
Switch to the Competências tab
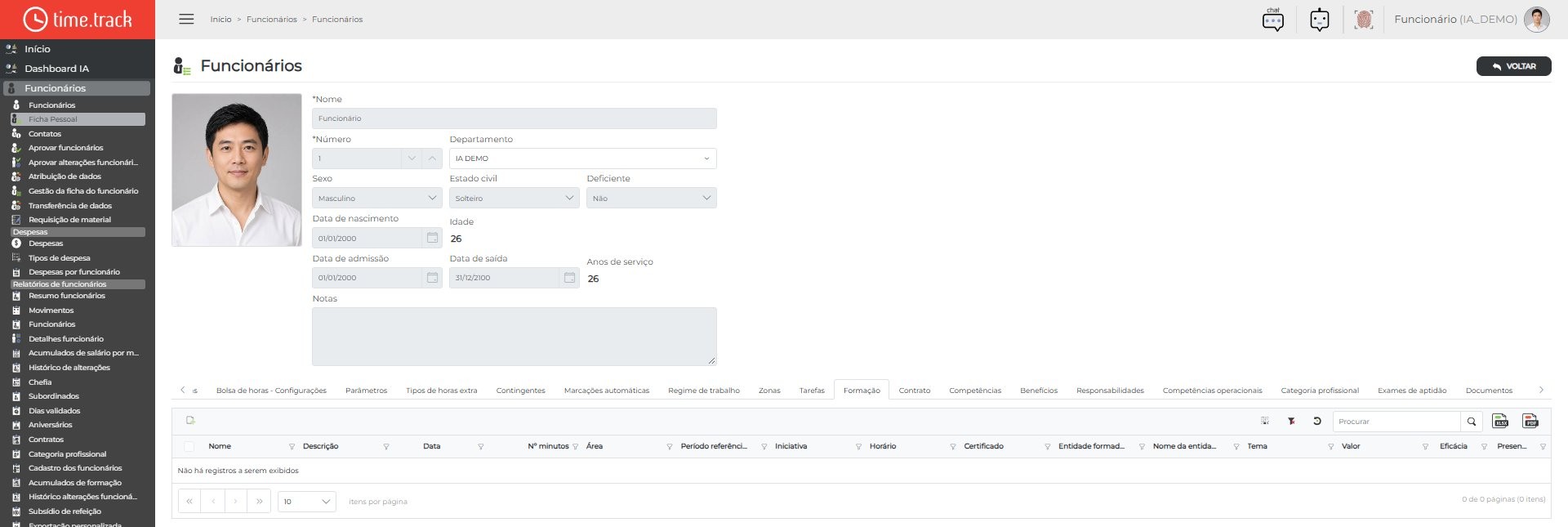pos(975,391)
